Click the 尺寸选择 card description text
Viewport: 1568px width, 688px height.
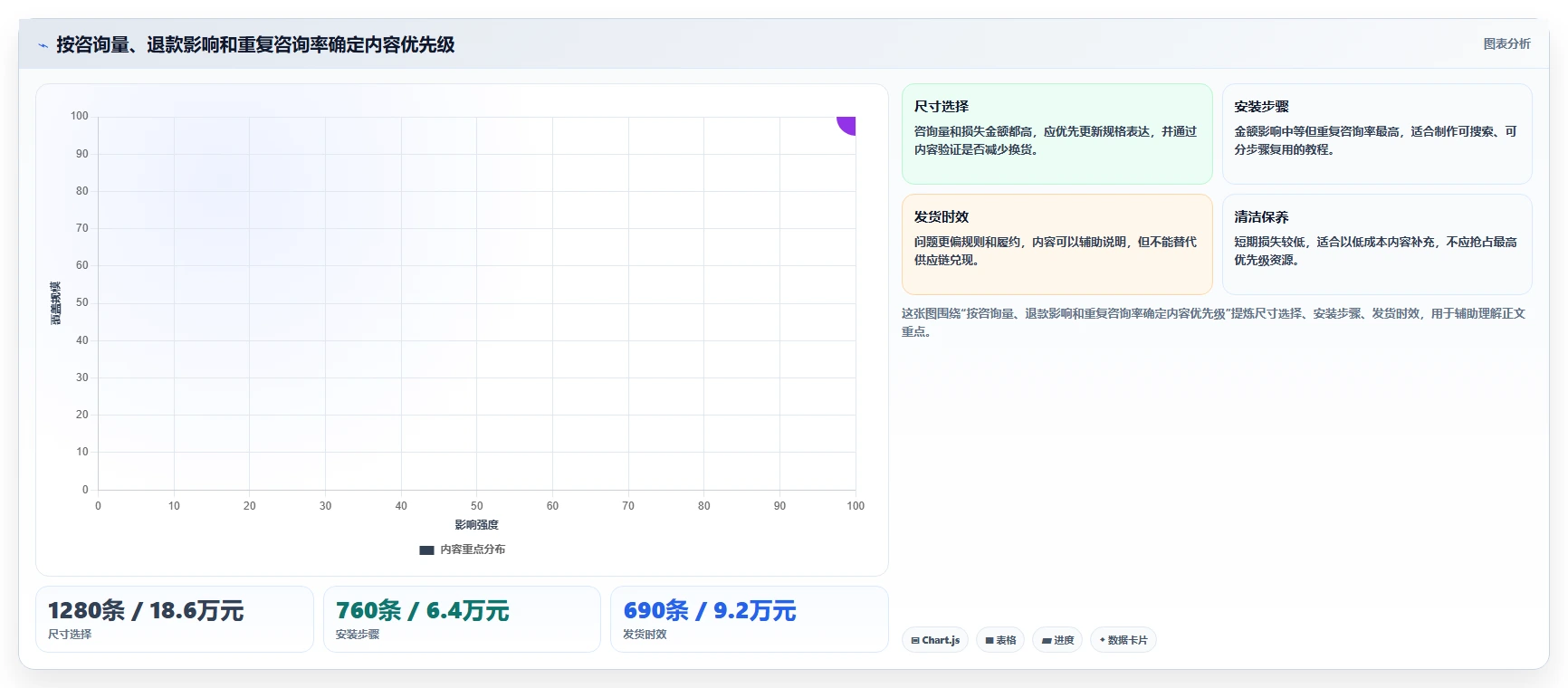(1056, 140)
